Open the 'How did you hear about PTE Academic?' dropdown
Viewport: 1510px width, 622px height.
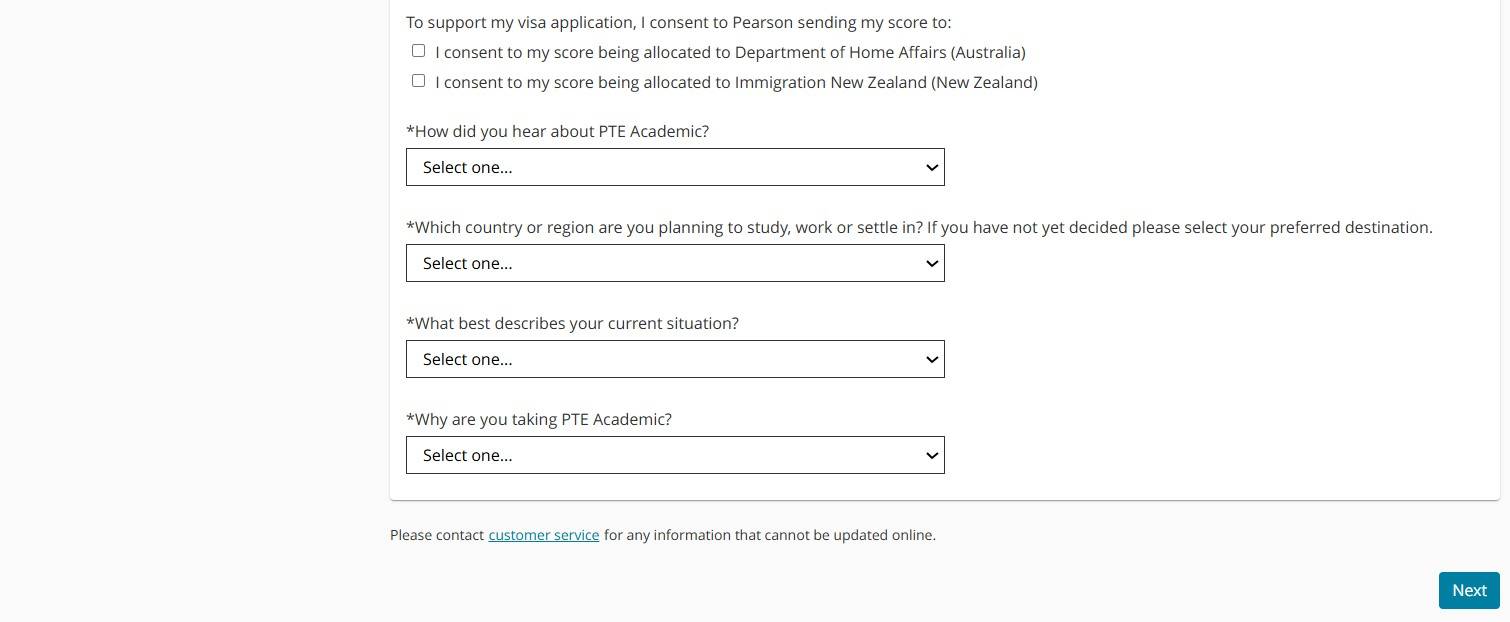pos(675,167)
